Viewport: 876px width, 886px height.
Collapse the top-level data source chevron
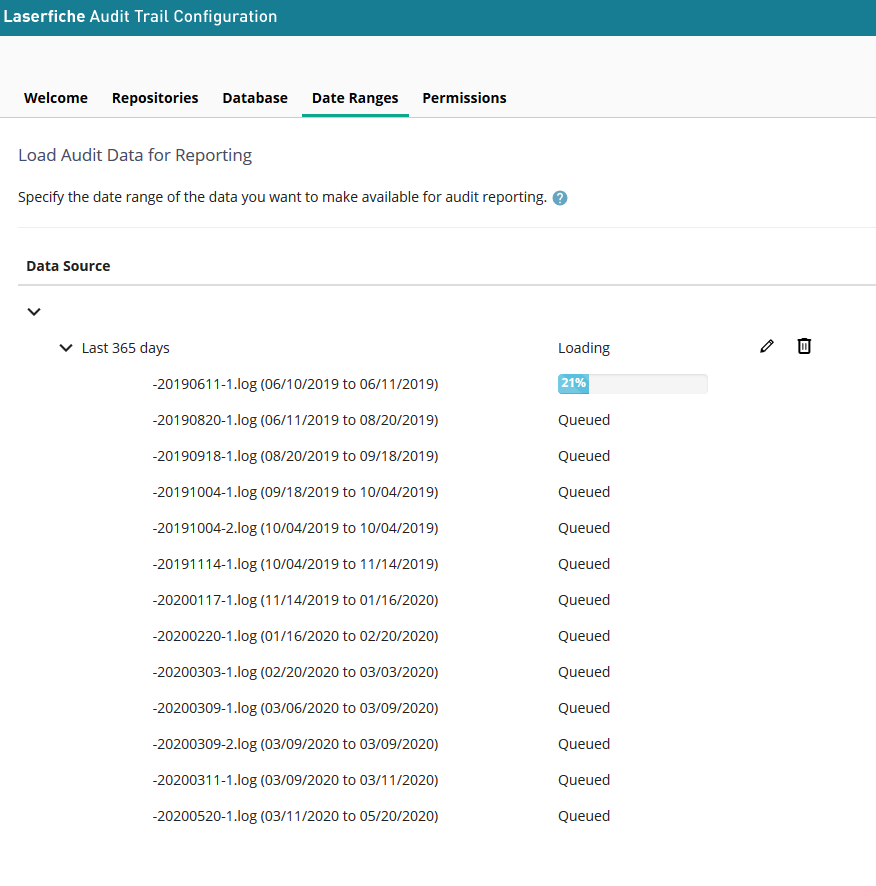tap(34, 312)
